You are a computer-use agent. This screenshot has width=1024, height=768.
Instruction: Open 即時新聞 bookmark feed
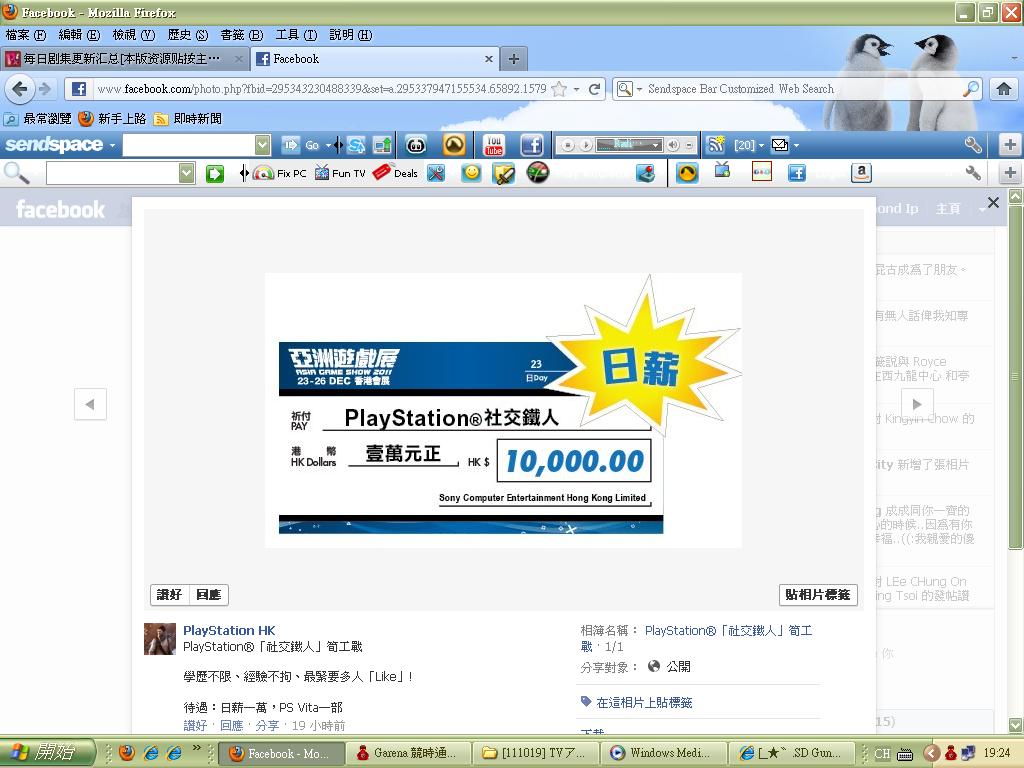click(x=188, y=119)
